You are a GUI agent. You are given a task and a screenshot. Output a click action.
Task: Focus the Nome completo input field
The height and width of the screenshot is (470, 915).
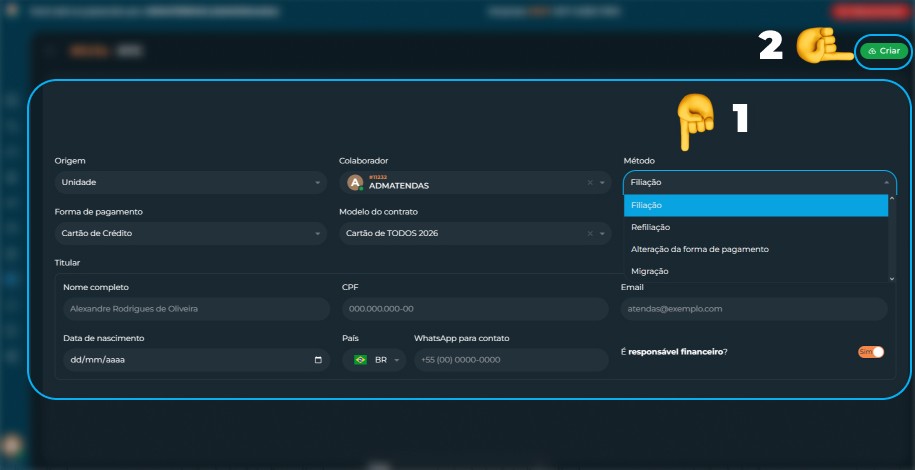[197, 309]
